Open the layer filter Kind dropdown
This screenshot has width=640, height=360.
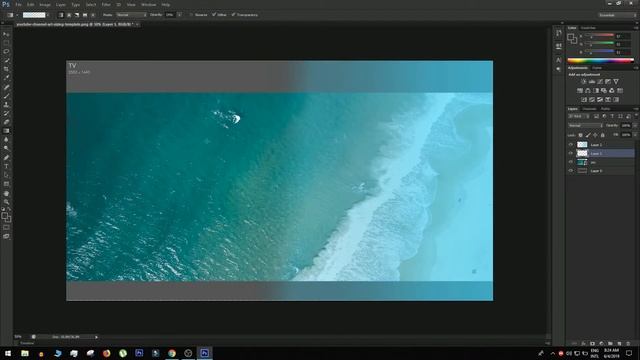point(578,116)
